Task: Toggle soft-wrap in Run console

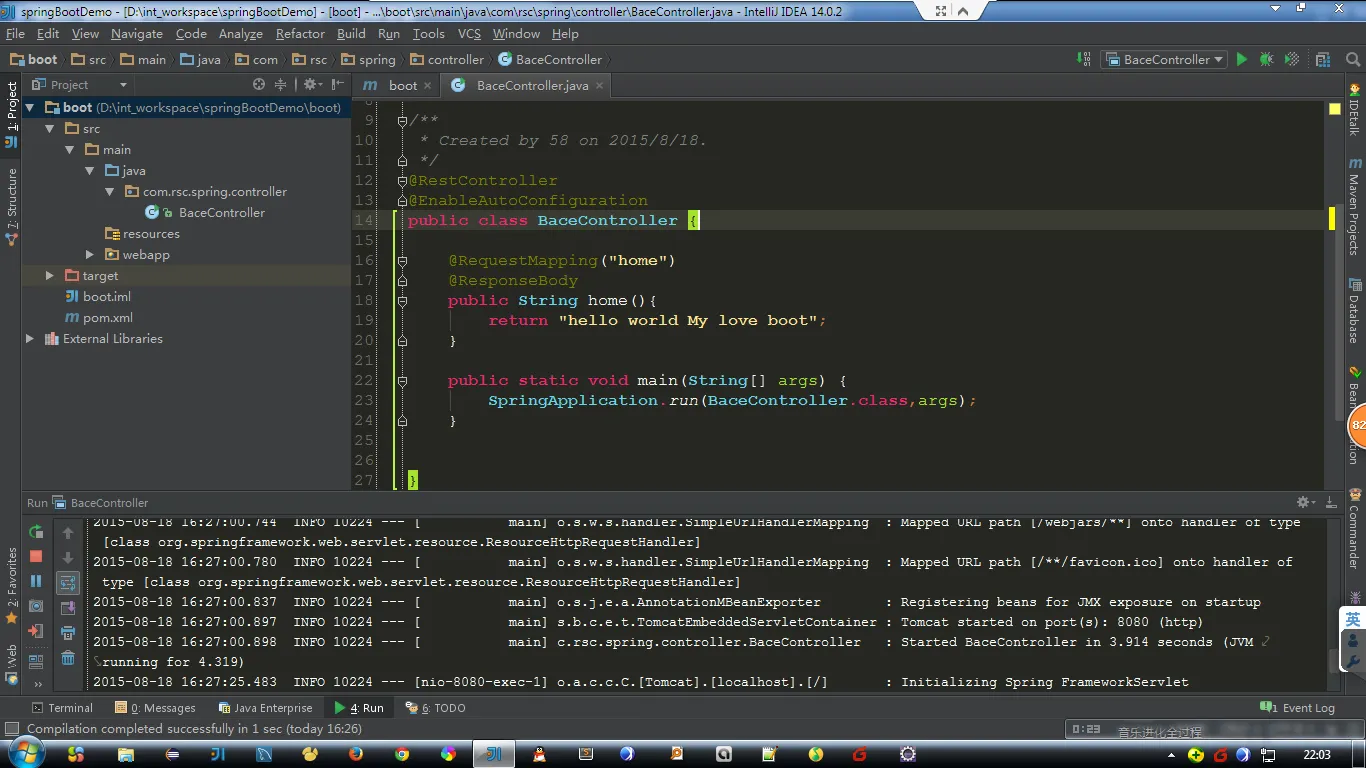Action: 68,582
